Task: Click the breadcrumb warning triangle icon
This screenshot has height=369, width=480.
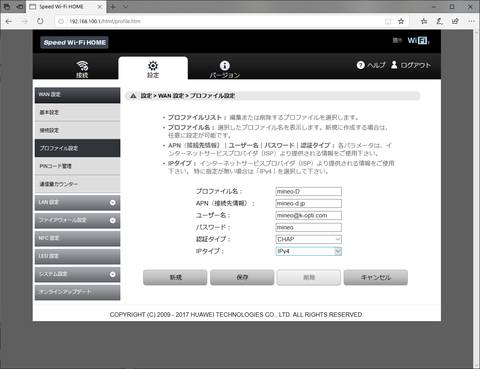Action: pyautogui.click(x=133, y=96)
